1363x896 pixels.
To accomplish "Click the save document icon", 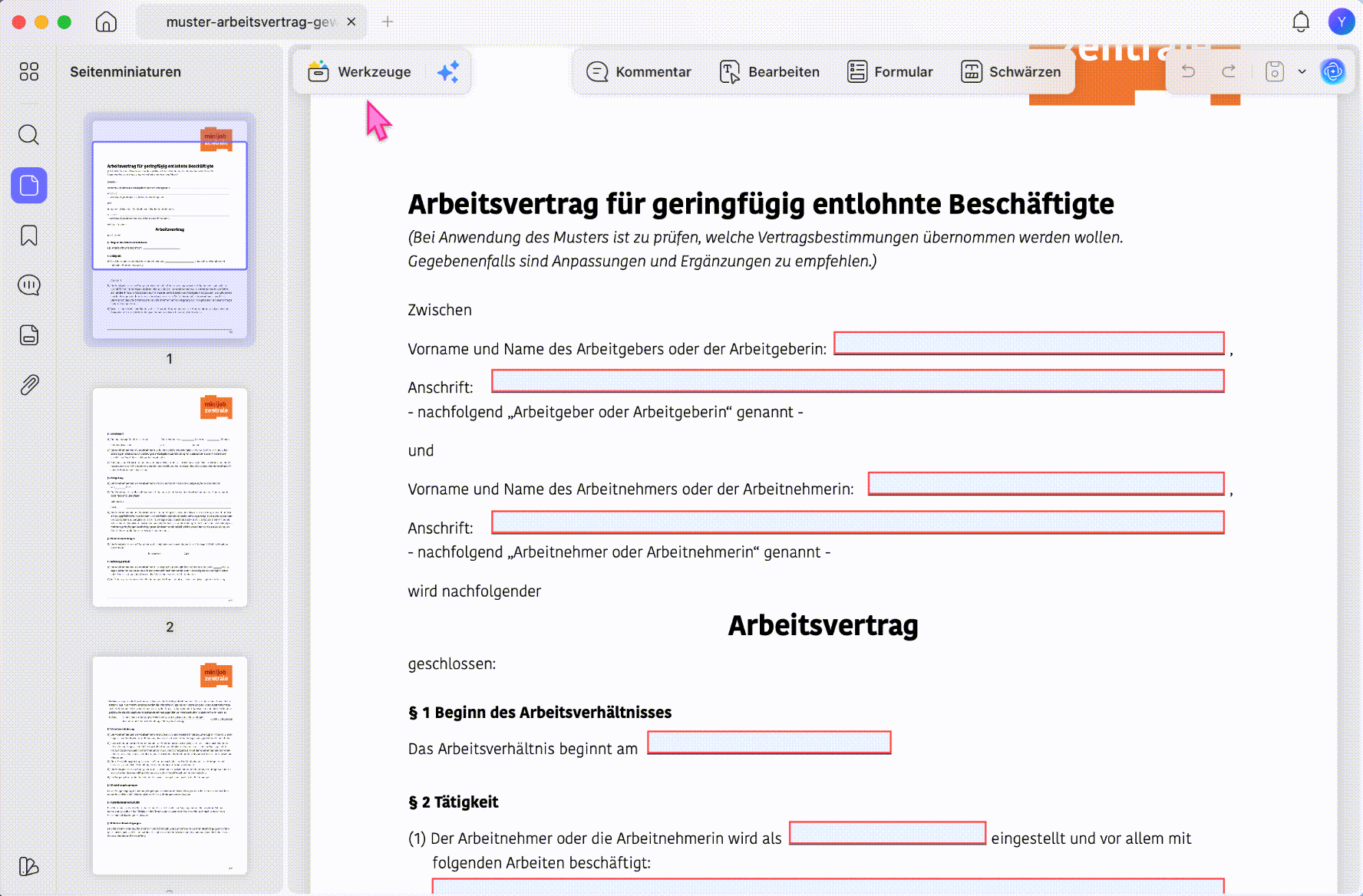I will tap(1275, 71).
